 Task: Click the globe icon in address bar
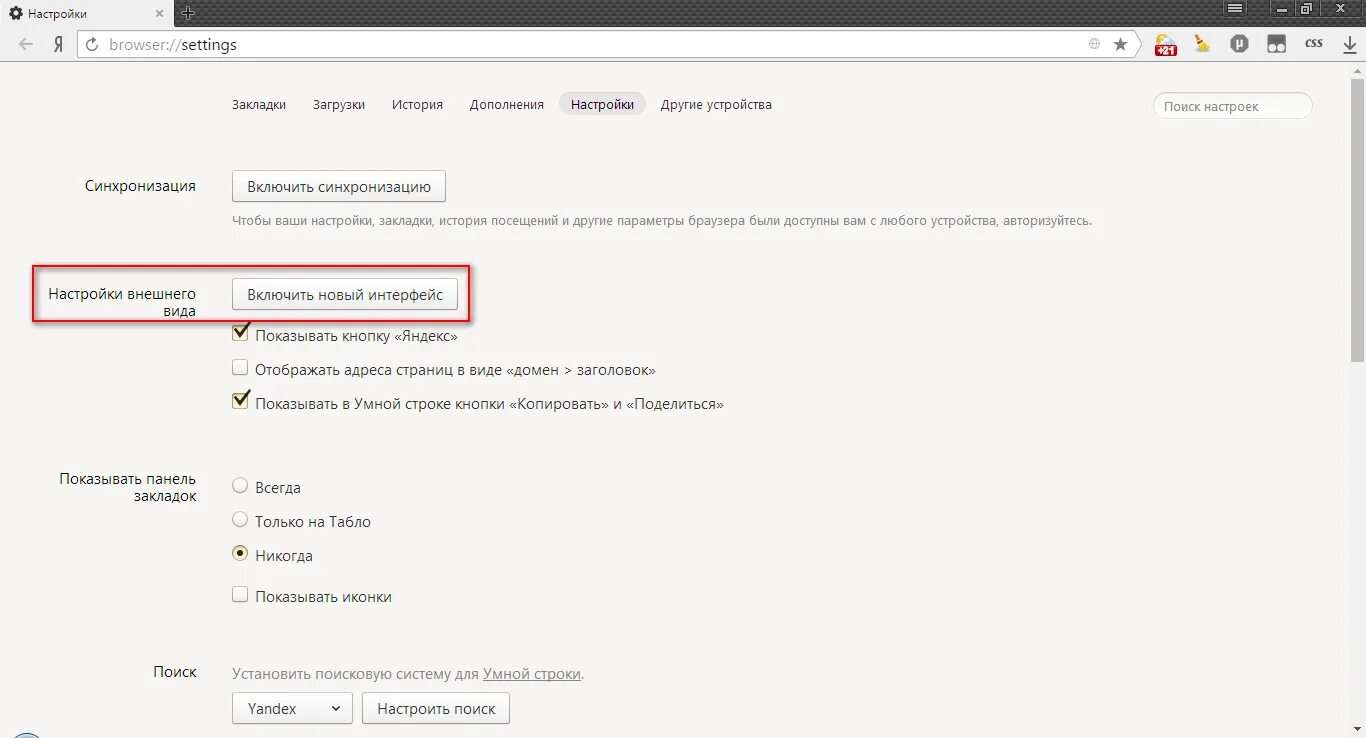1095,44
